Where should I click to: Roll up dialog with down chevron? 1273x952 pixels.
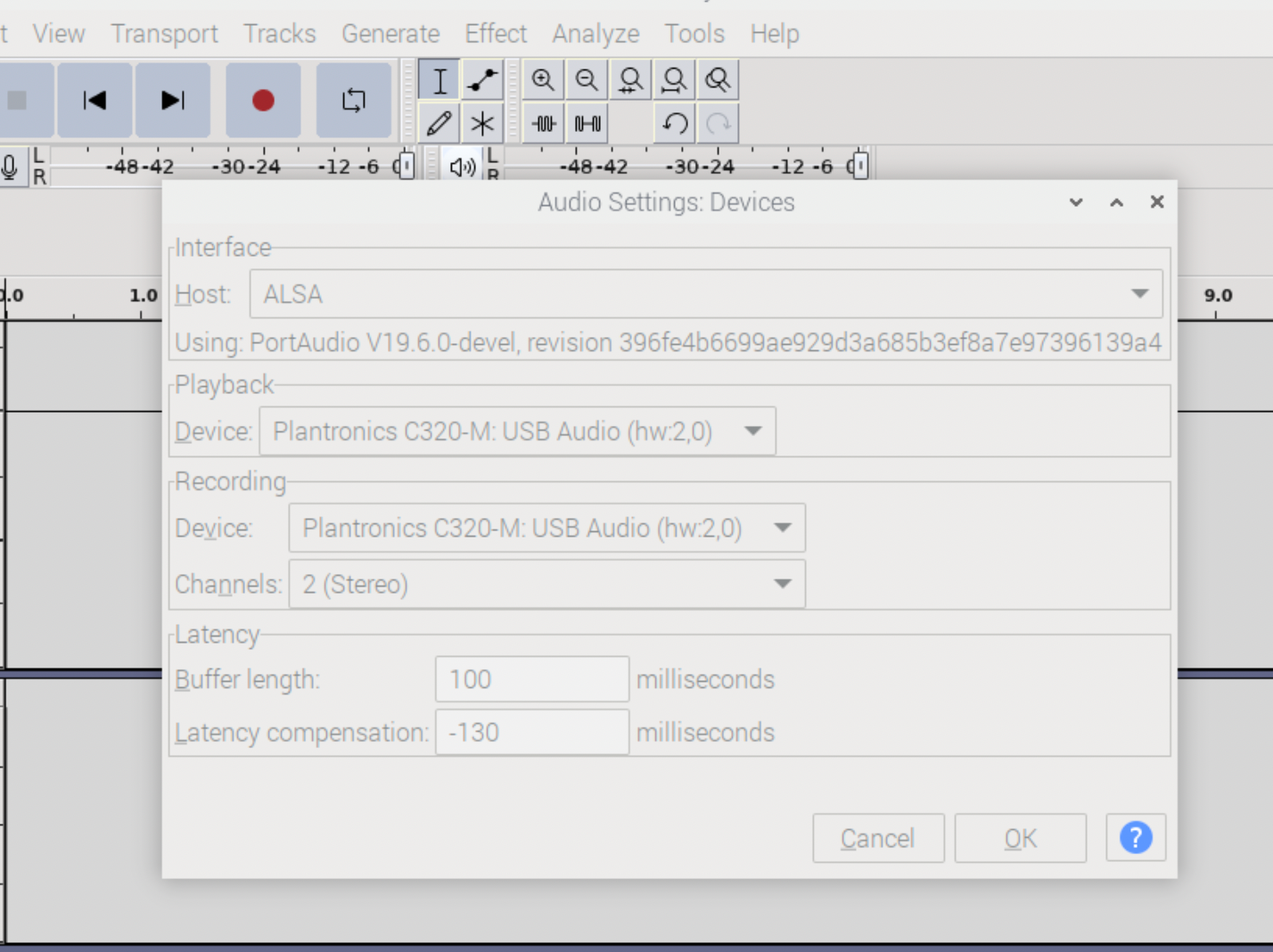click(1076, 202)
